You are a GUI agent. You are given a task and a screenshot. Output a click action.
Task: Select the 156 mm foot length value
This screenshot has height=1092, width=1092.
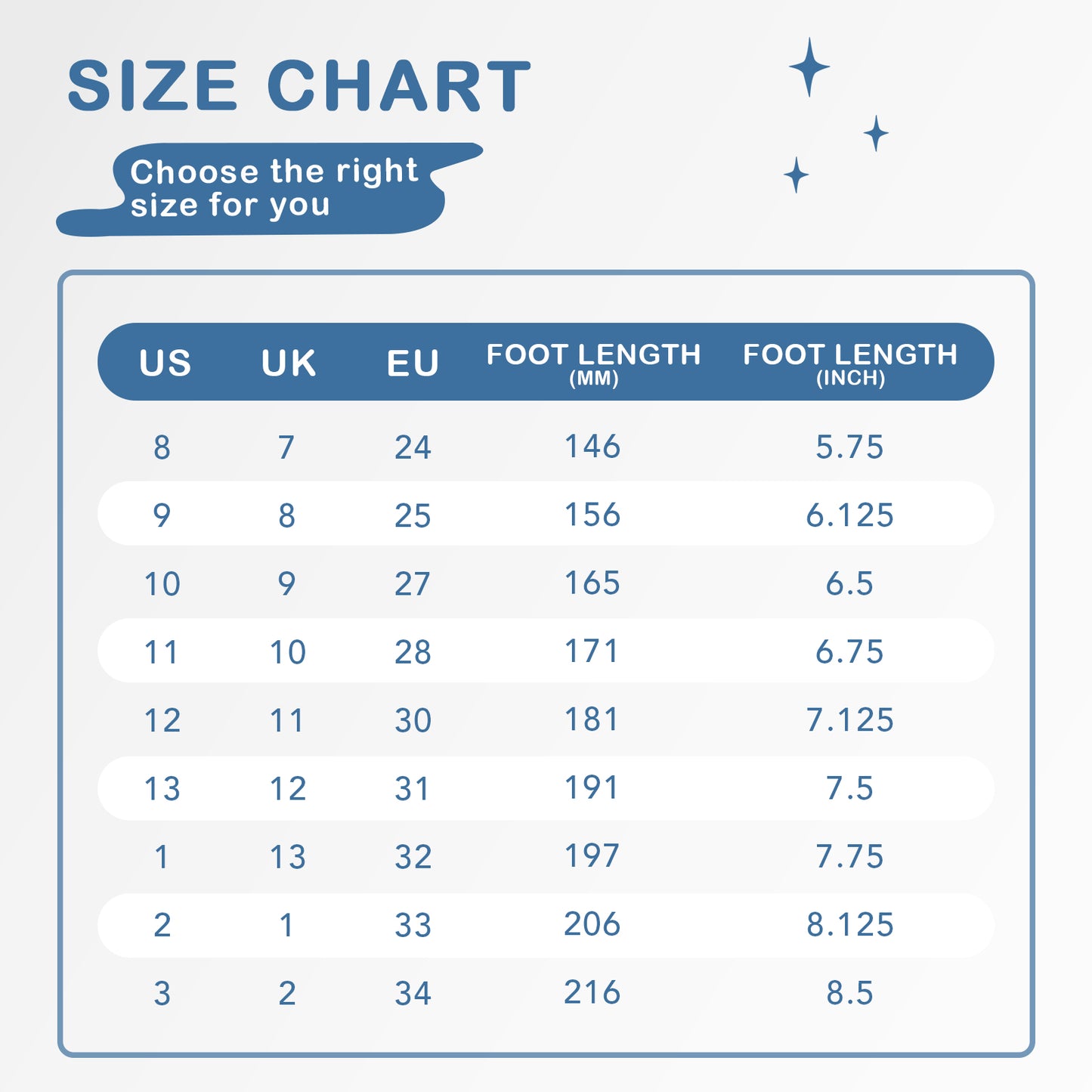[x=592, y=515]
